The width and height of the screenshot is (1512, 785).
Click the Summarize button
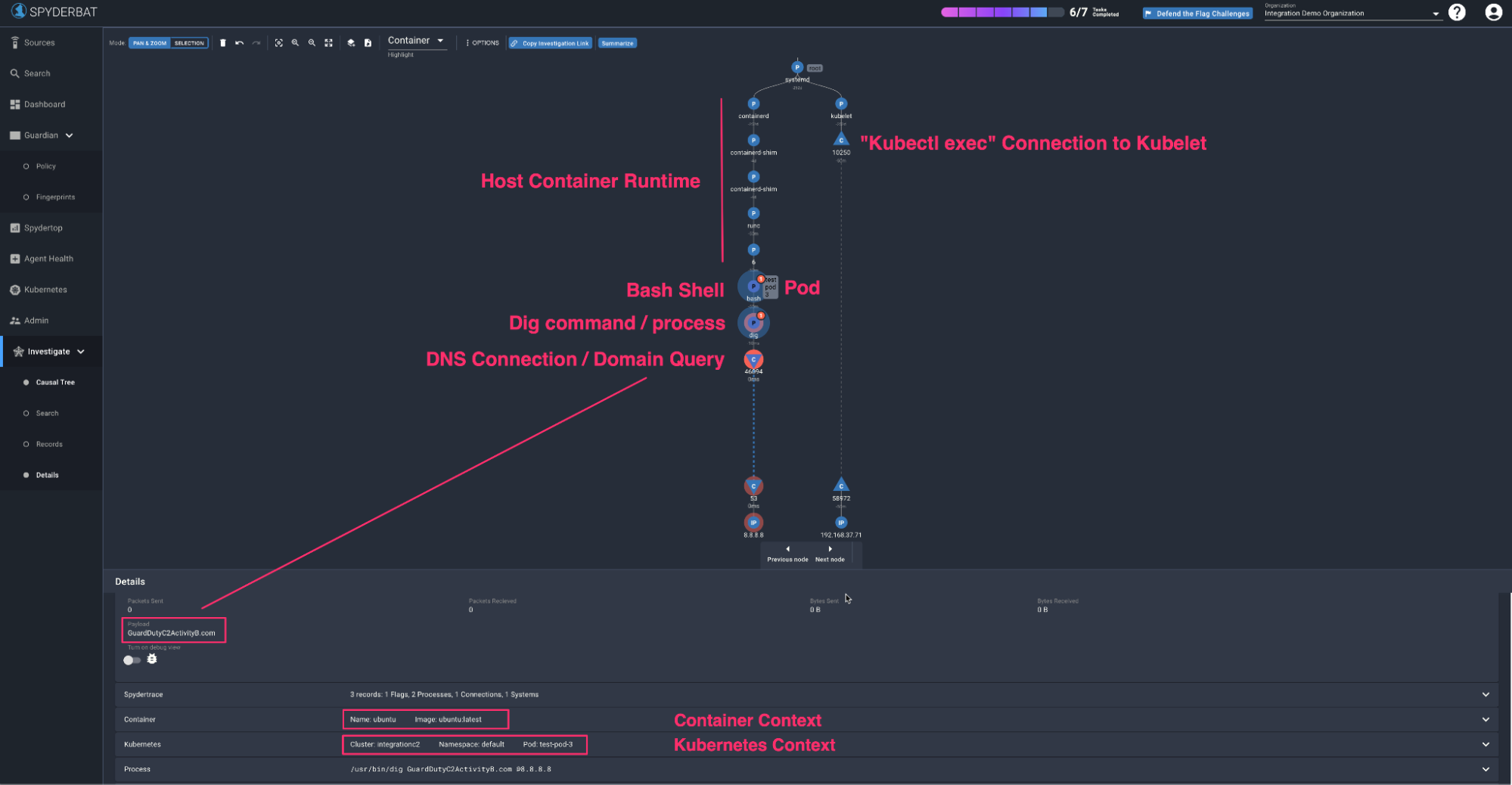pos(617,43)
